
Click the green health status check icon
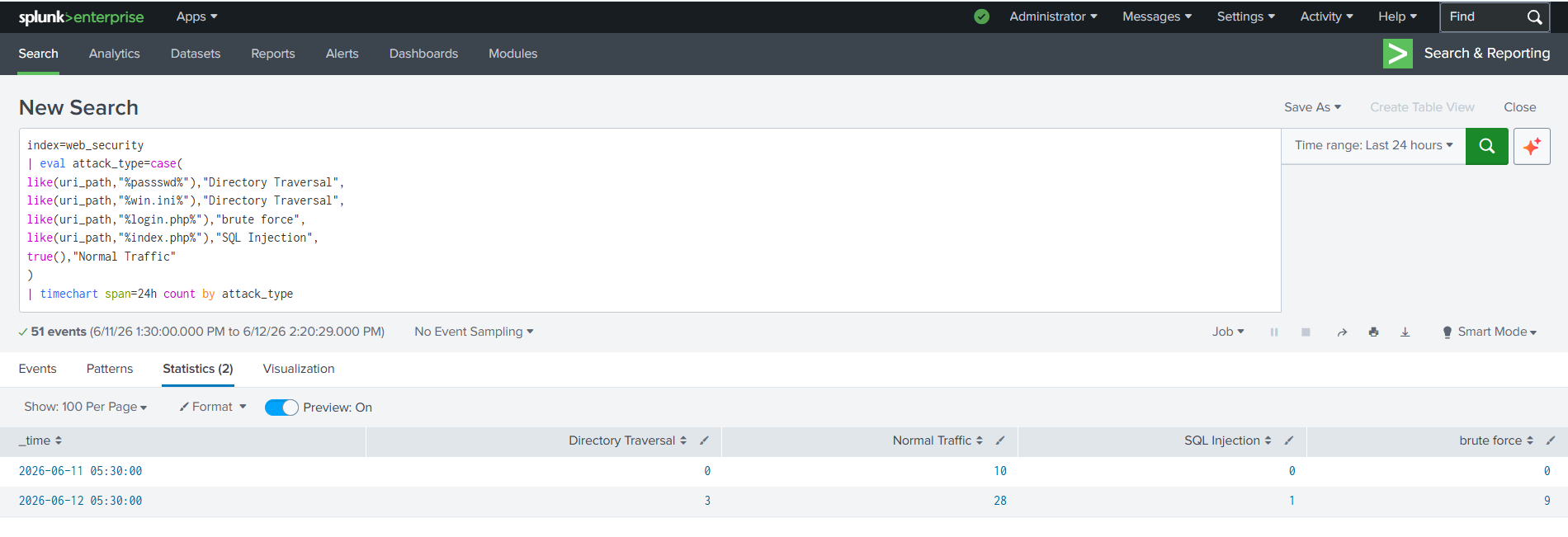[x=981, y=16]
